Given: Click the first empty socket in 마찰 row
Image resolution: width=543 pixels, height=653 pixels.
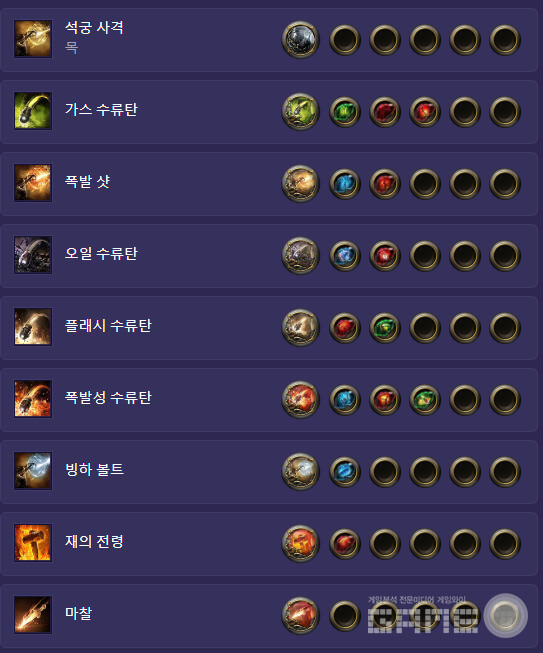Looking at the screenshot, I should pos(345,616).
